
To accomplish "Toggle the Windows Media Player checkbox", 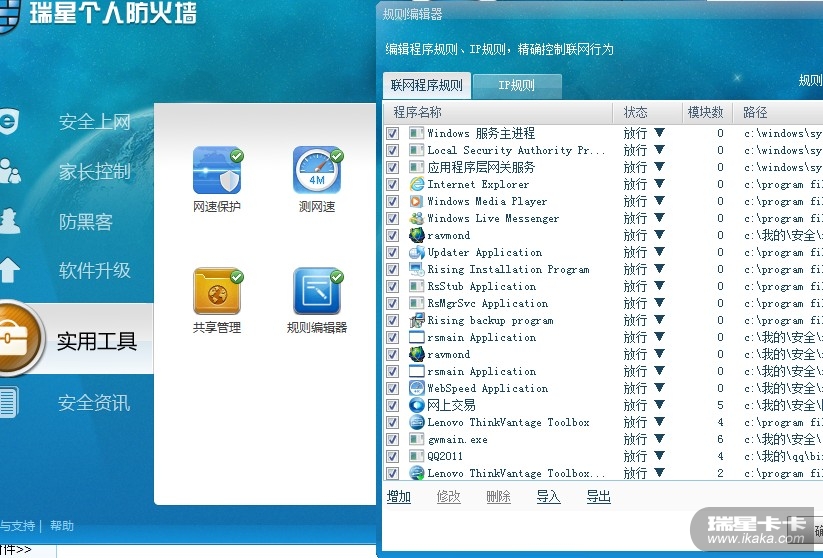I will click(x=393, y=201).
